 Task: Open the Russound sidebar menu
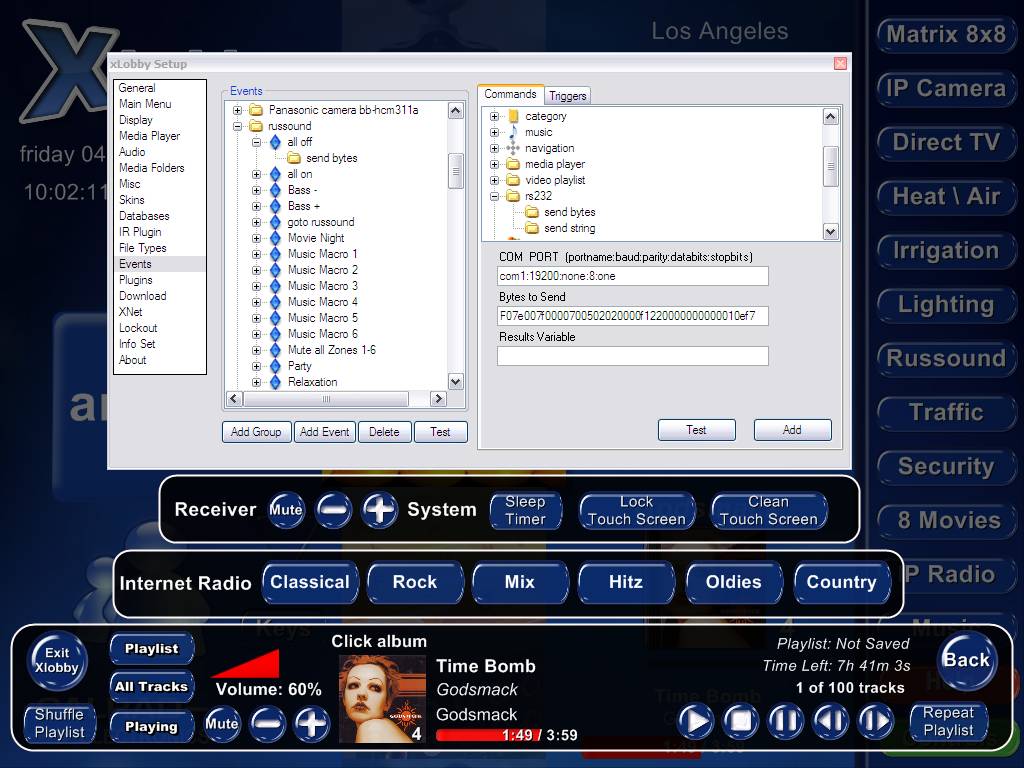[946, 358]
